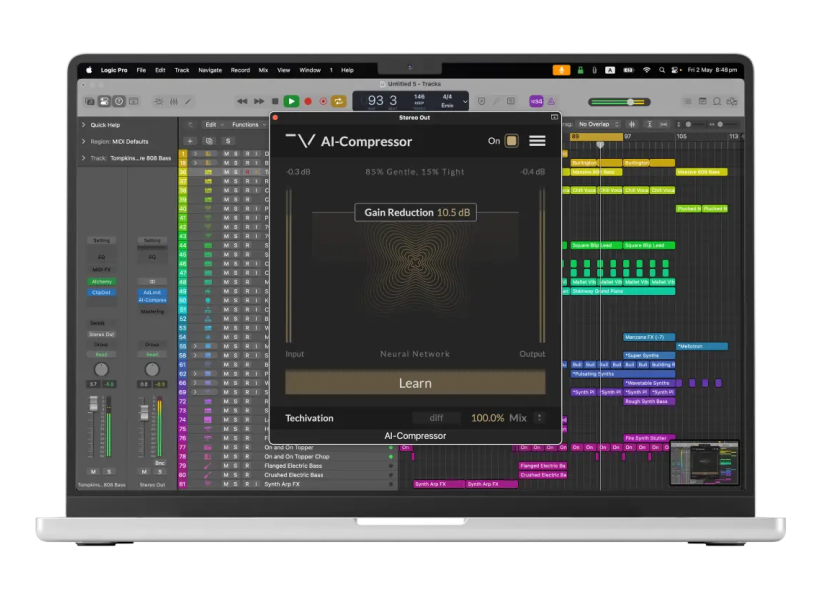Click the master volume slider in control bar
The height and width of the screenshot is (613, 819).
pyautogui.click(x=619, y=102)
